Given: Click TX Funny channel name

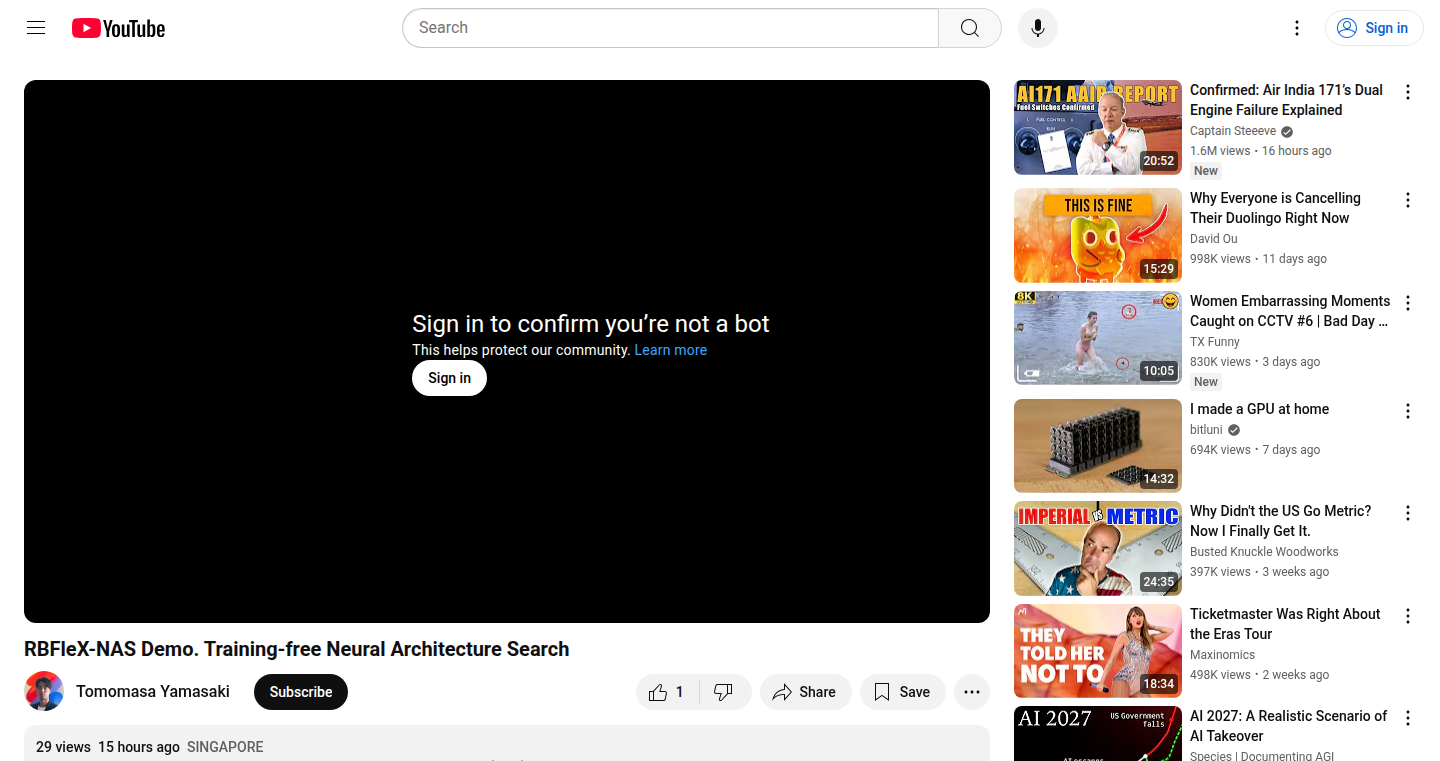Looking at the screenshot, I should (1215, 342).
